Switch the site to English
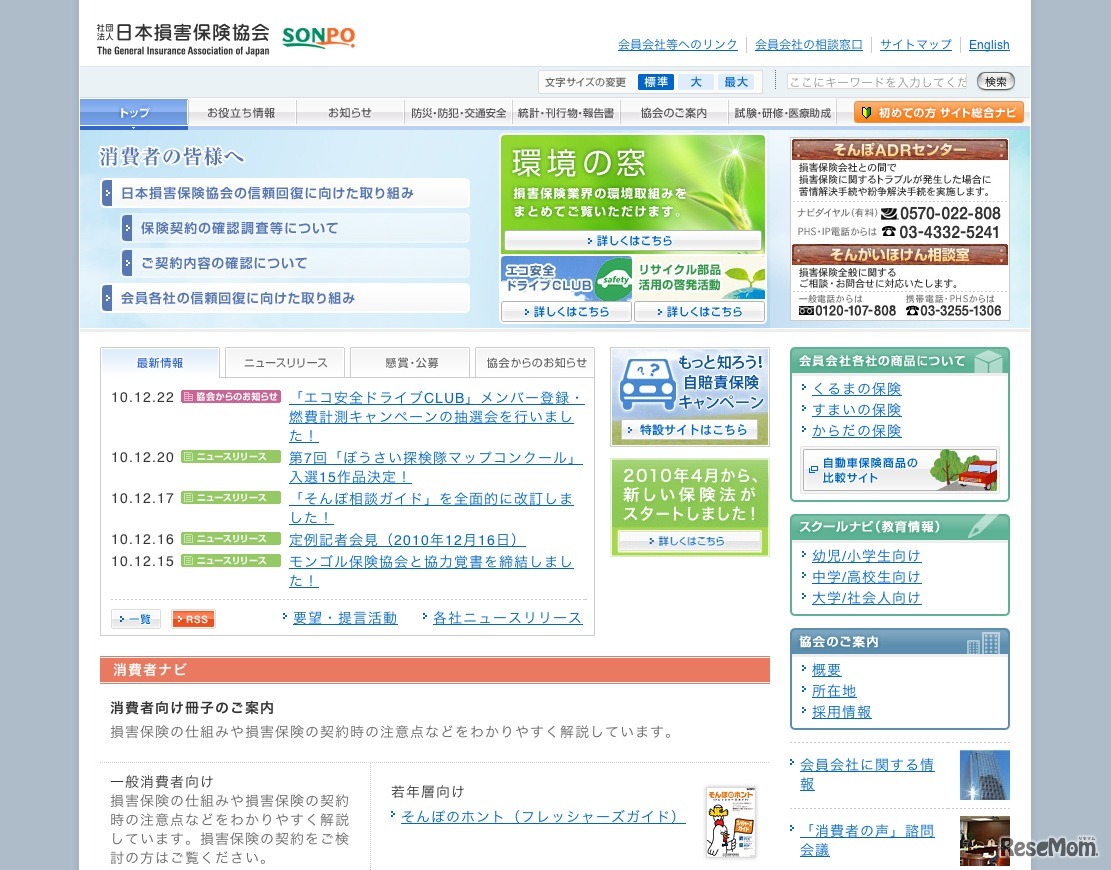 click(x=989, y=44)
